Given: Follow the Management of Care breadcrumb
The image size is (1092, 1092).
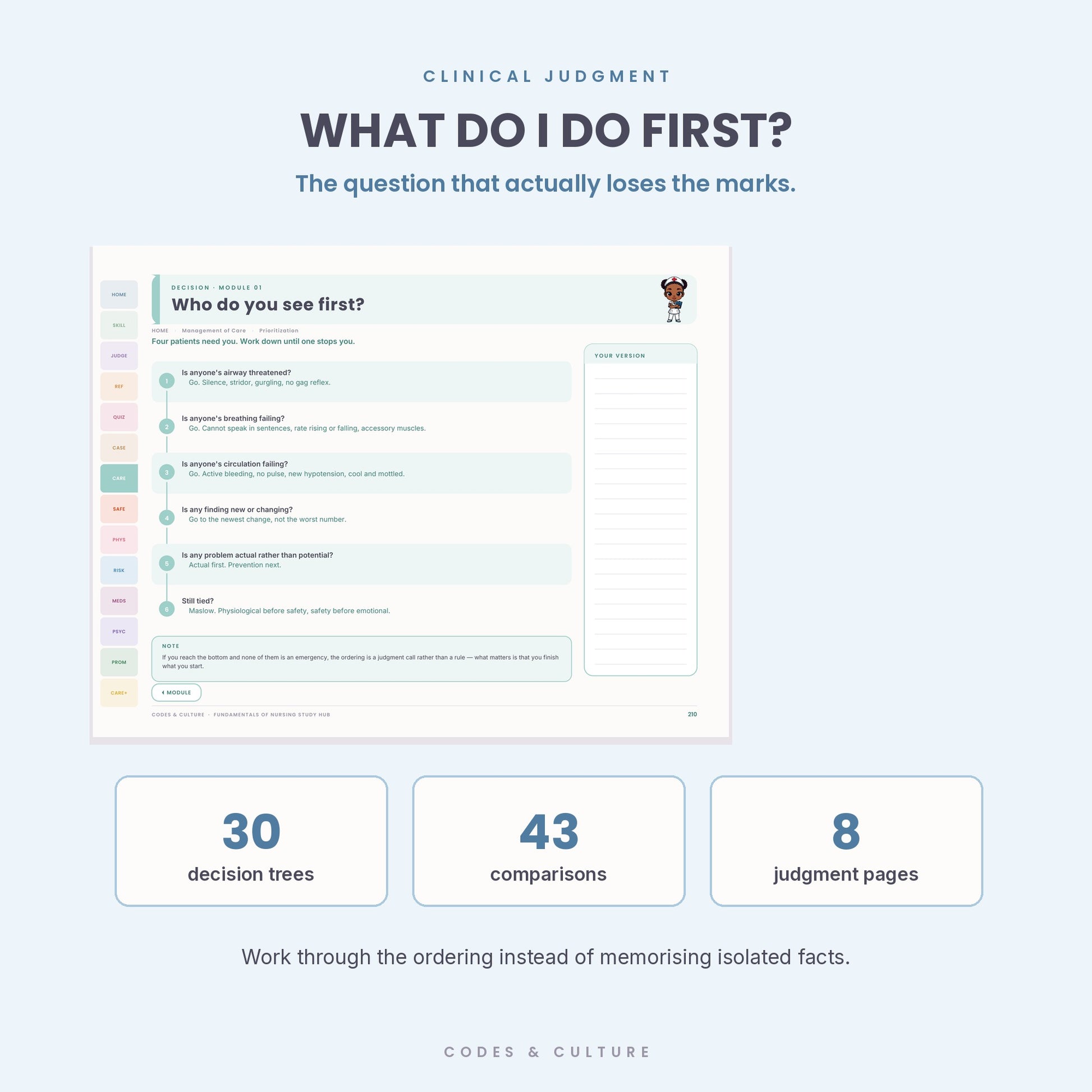Looking at the screenshot, I should tap(214, 331).
